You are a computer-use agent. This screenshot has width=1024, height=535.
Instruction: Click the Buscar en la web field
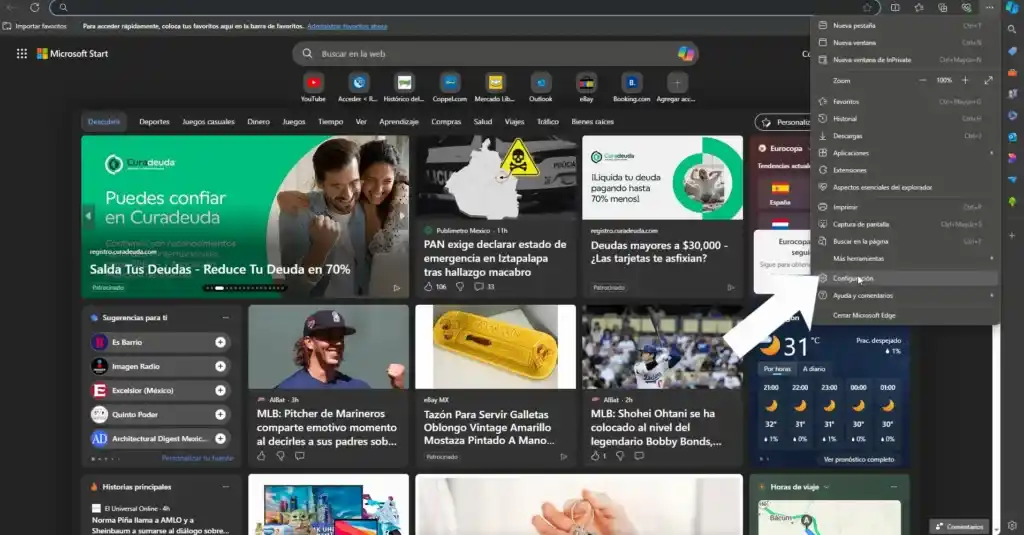click(495, 54)
